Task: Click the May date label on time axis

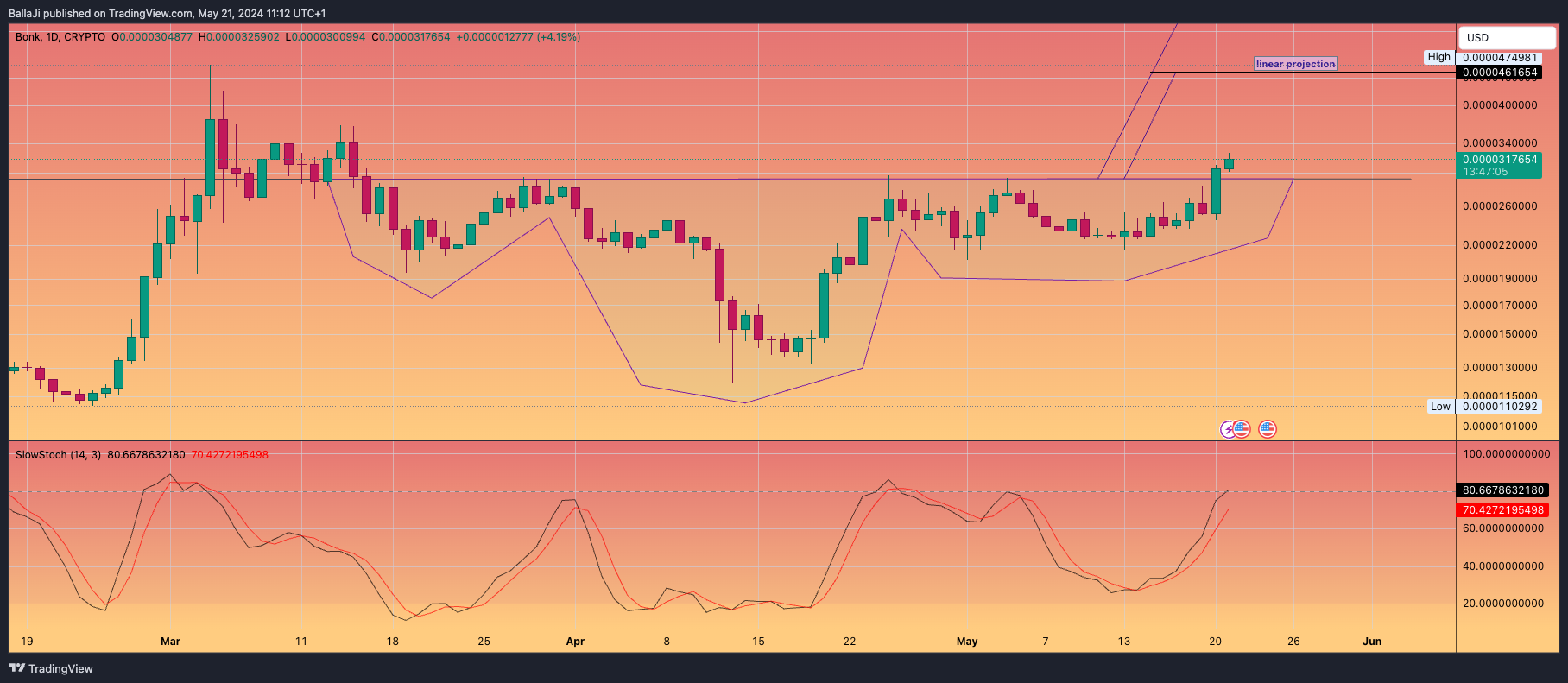Action: point(967,642)
